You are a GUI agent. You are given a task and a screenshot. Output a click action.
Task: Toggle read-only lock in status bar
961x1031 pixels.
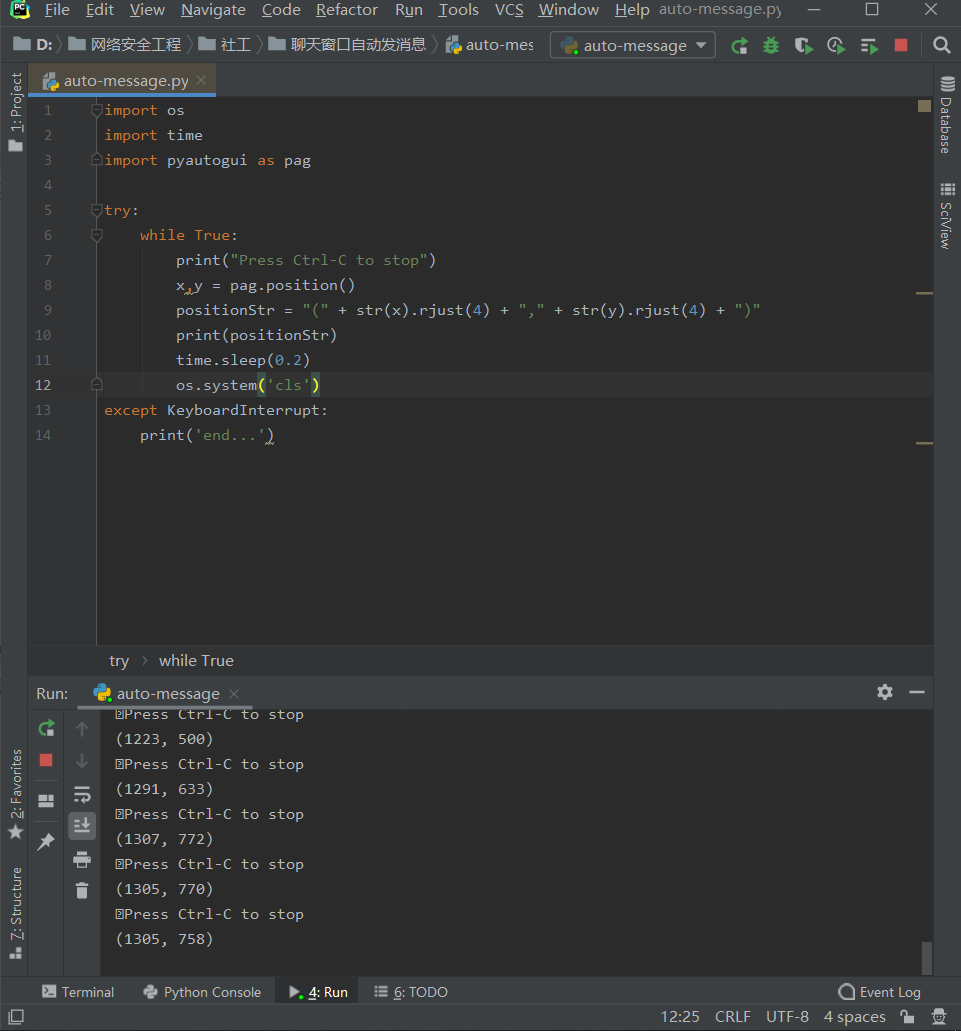tap(906, 1017)
